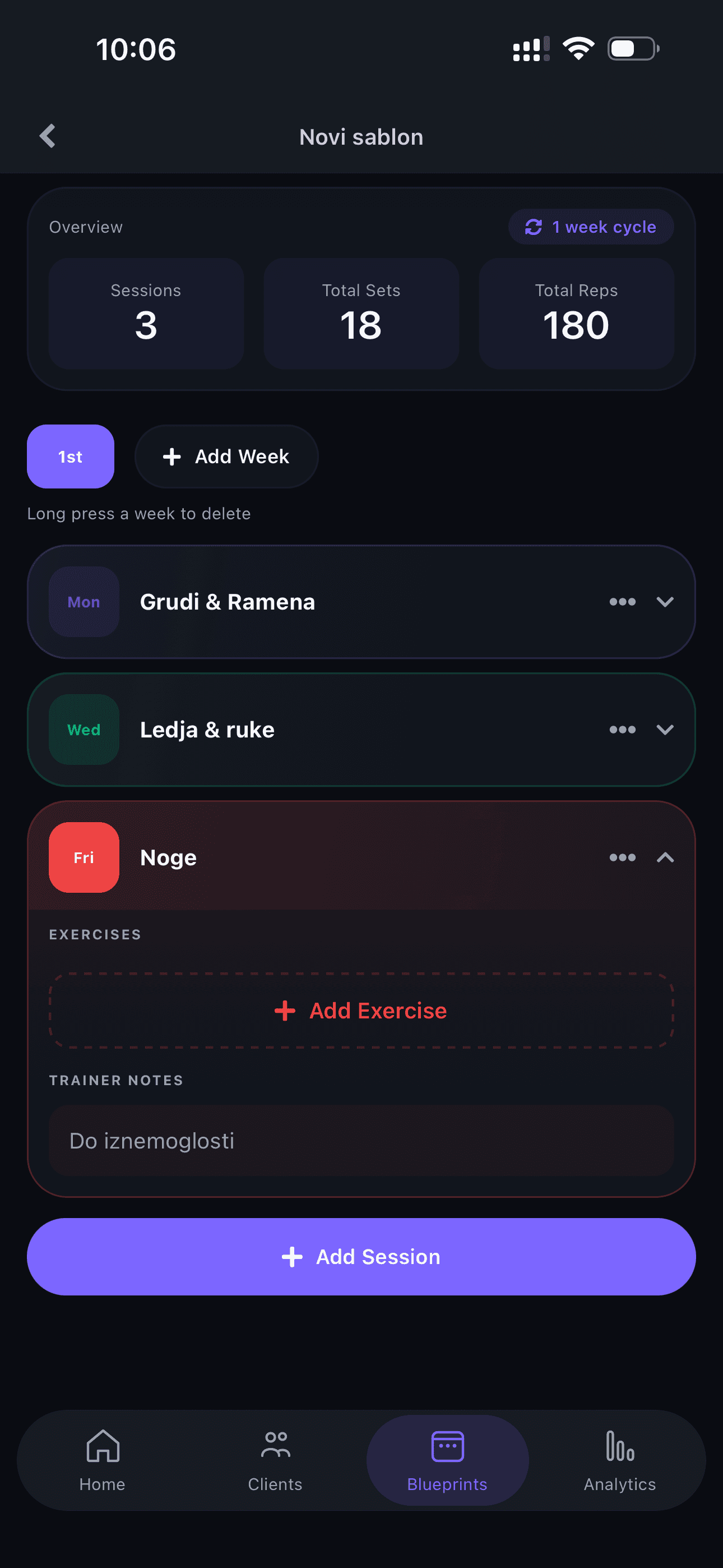Open options menu for Grudi & Ramena
The image size is (723, 1568).
(x=622, y=602)
